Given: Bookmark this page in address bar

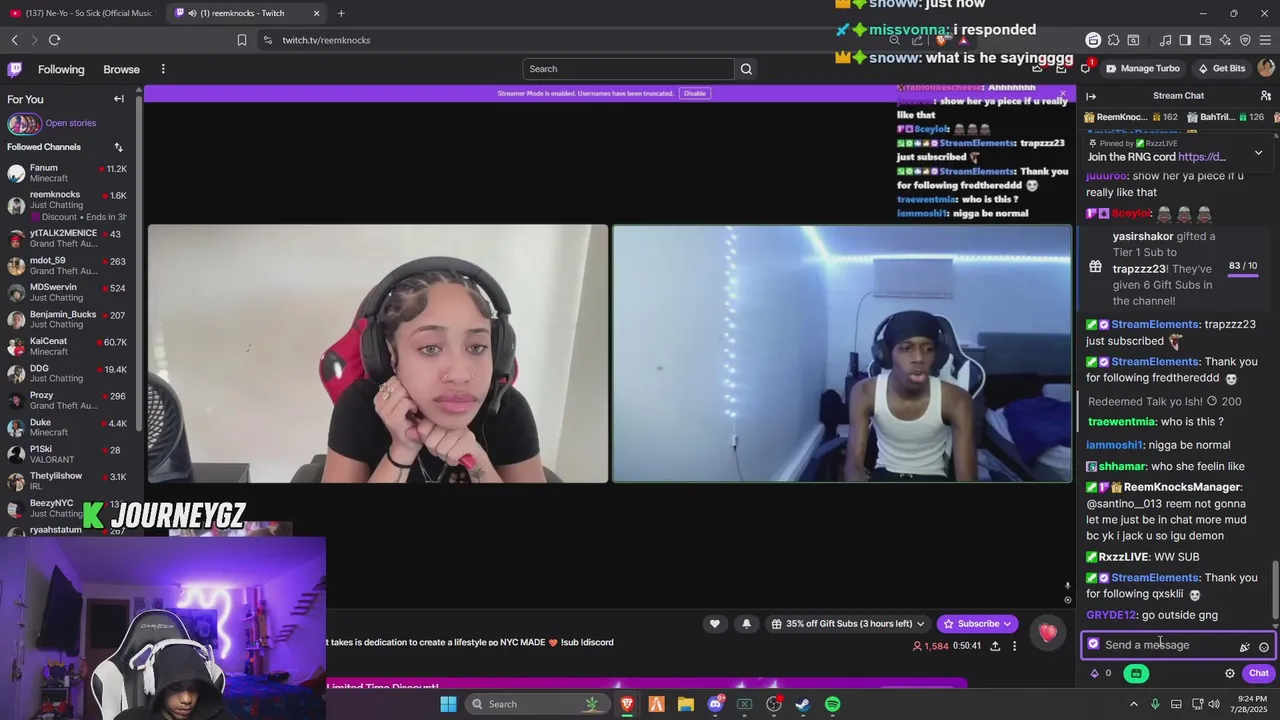Looking at the screenshot, I should click(x=242, y=40).
